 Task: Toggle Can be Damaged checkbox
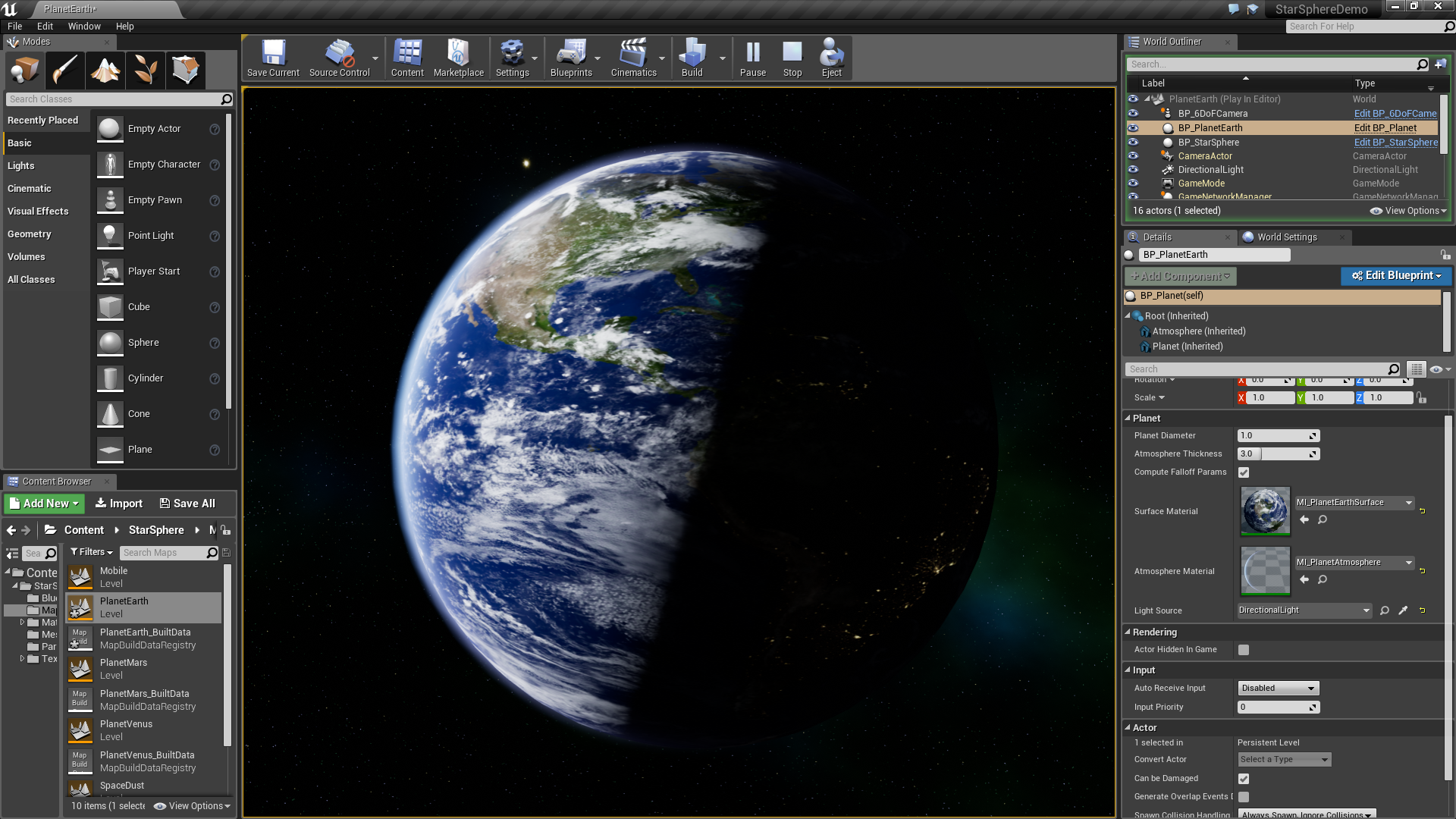tap(1244, 779)
